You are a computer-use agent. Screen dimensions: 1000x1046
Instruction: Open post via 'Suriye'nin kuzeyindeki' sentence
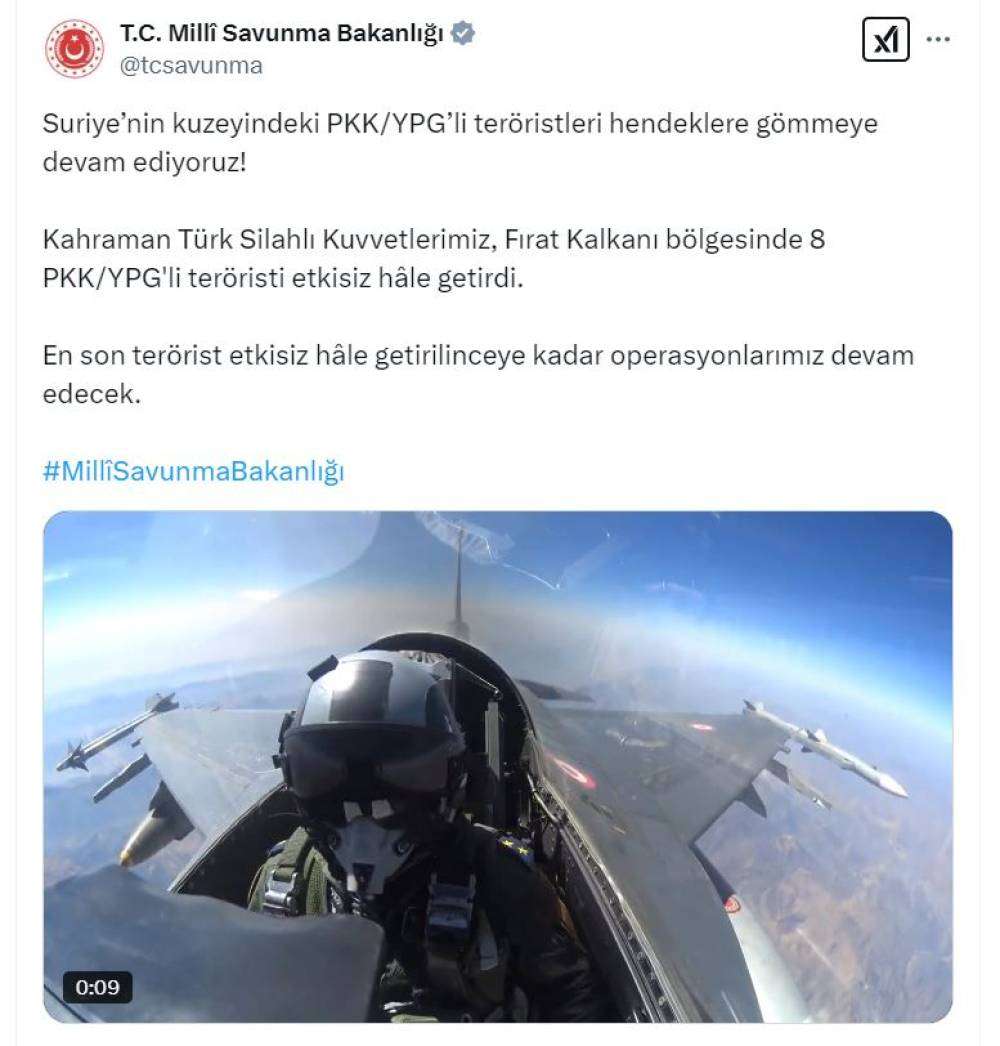460,123
